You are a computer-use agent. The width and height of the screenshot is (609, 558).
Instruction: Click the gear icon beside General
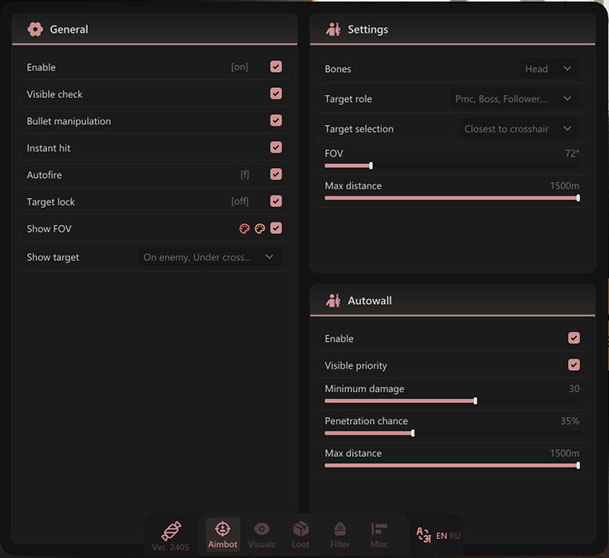36,29
